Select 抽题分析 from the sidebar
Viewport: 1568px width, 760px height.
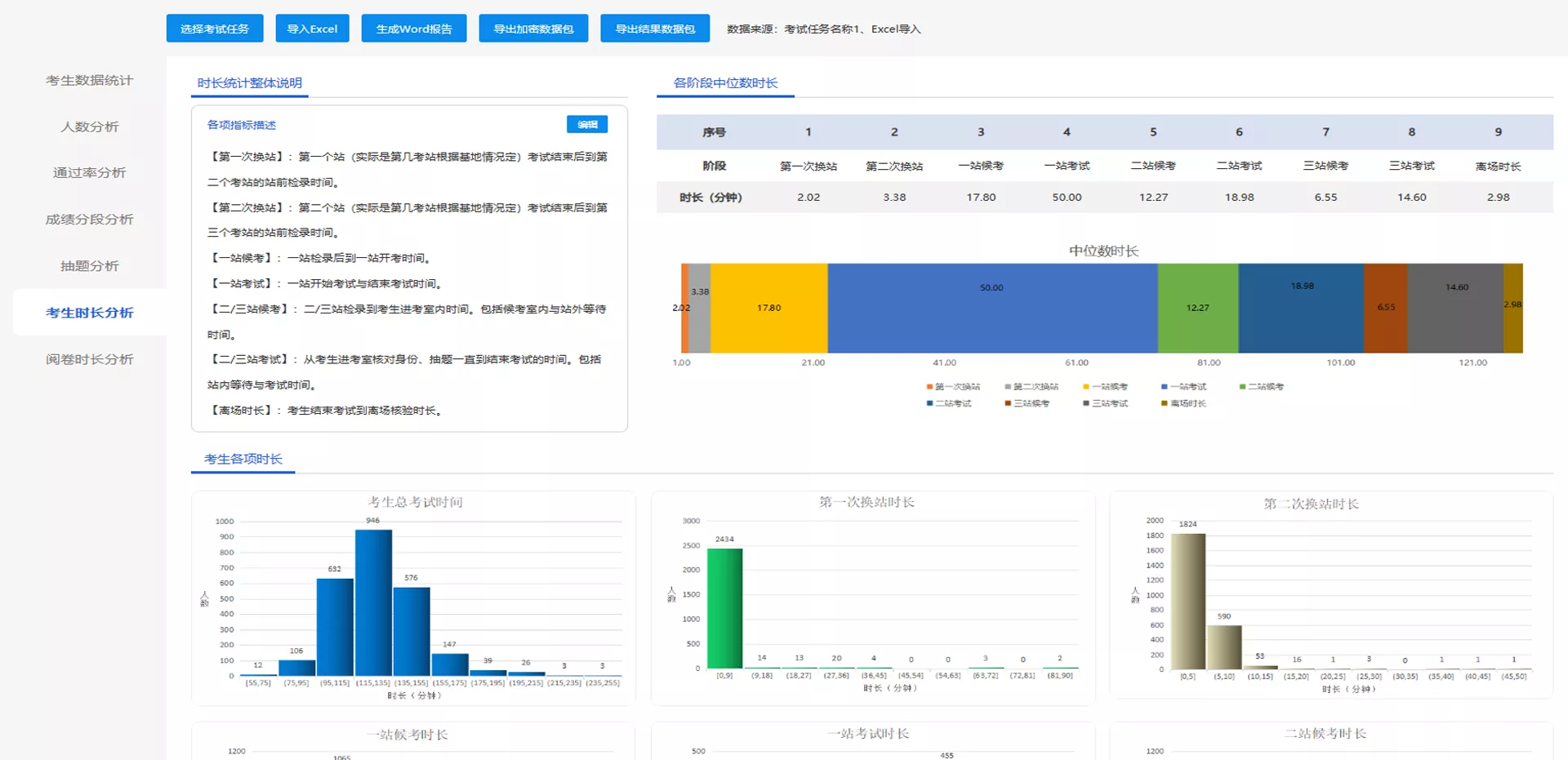coord(89,265)
